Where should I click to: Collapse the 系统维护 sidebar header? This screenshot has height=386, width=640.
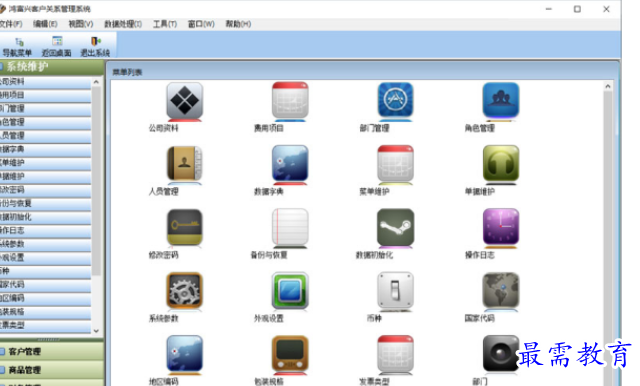(51, 67)
